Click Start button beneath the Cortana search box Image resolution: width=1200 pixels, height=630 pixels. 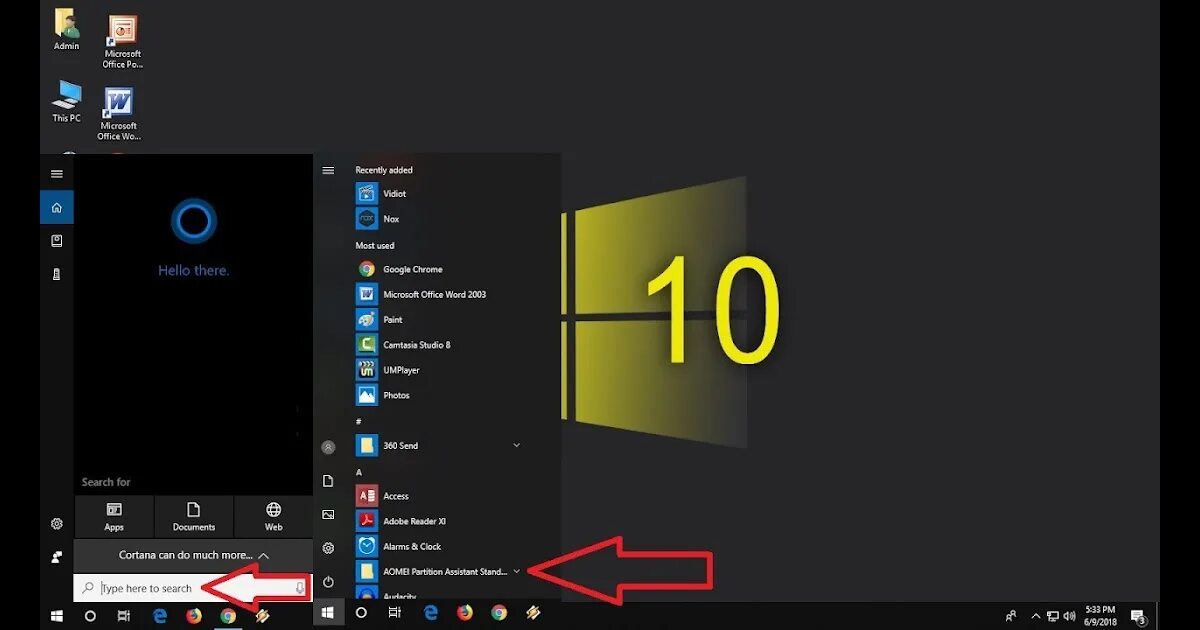(57, 616)
